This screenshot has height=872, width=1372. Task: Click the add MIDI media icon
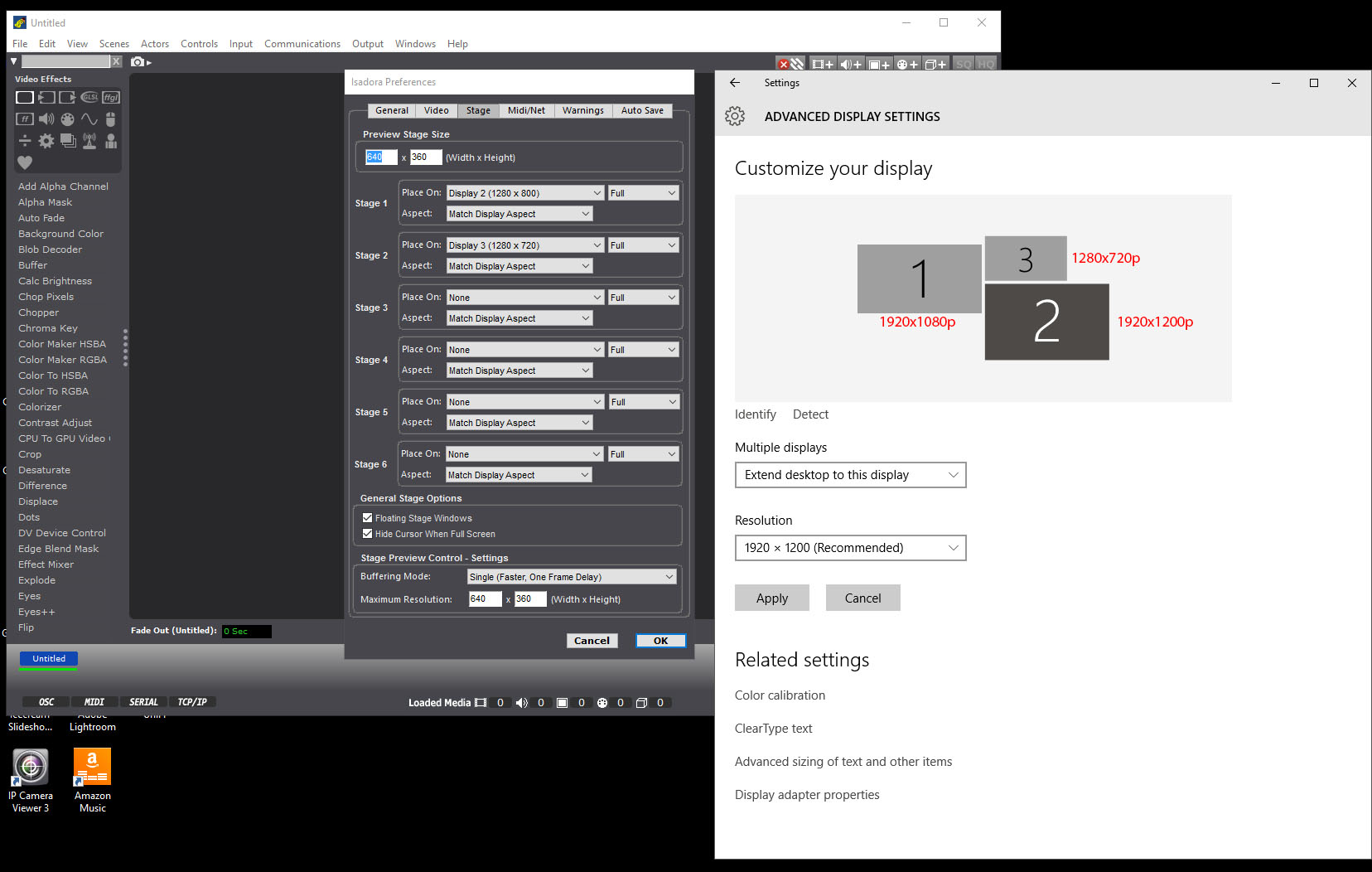[x=907, y=64]
